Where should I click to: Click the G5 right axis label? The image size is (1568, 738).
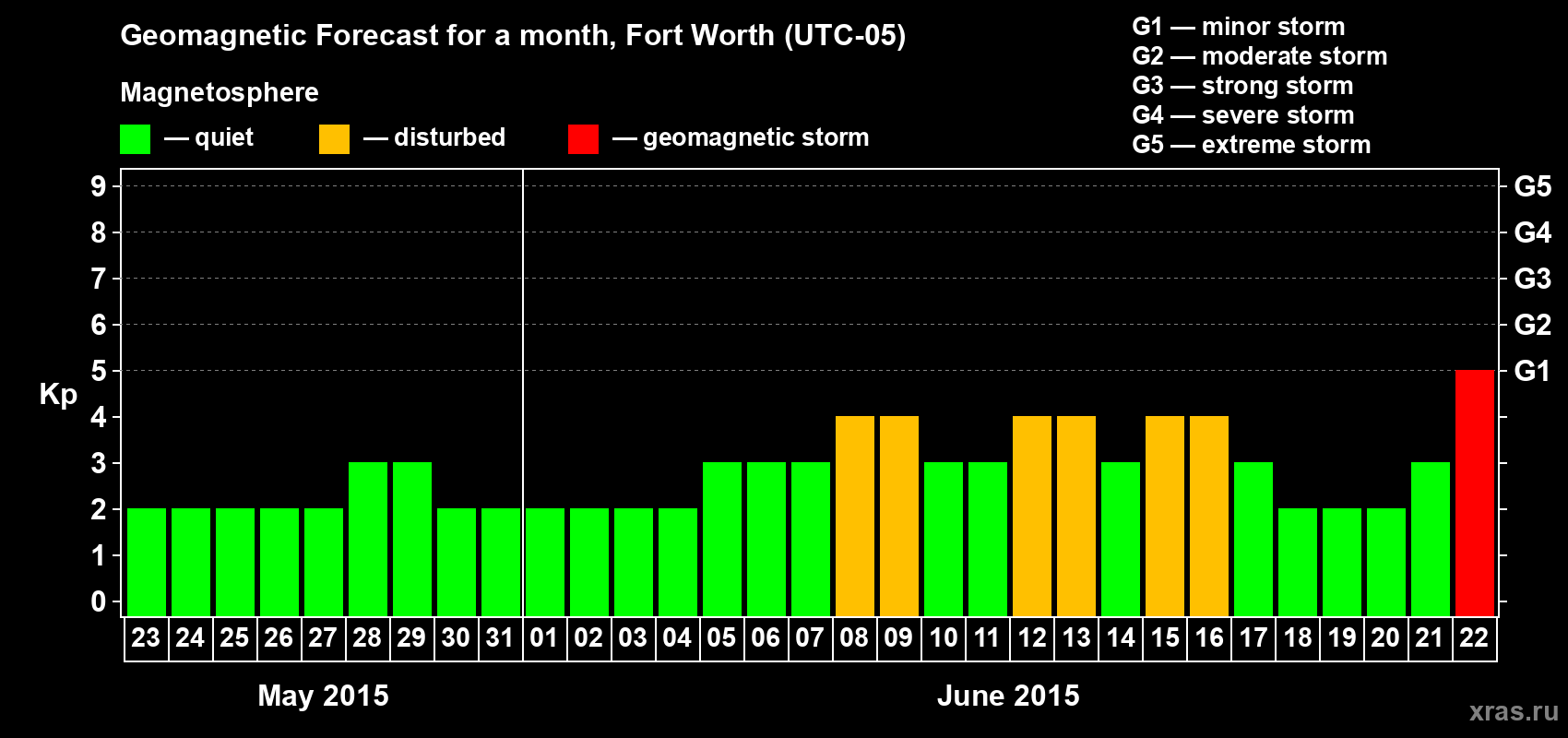click(1532, 186)
